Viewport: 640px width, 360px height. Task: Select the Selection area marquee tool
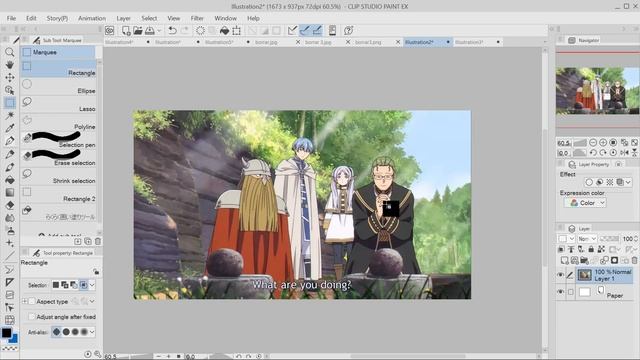[10, 103]
